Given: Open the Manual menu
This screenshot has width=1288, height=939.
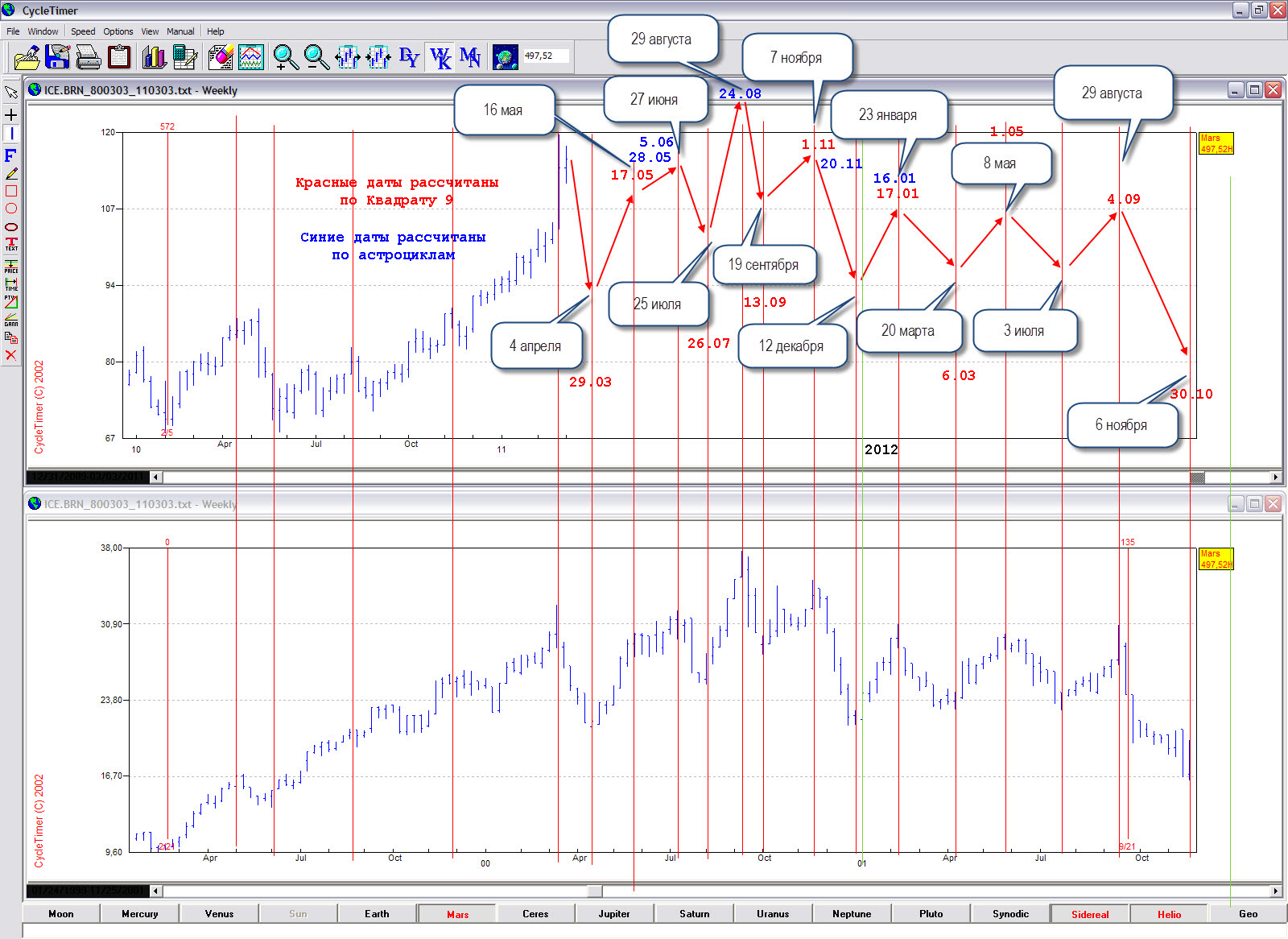Looking at the screenshot, I should click(180, 31).
